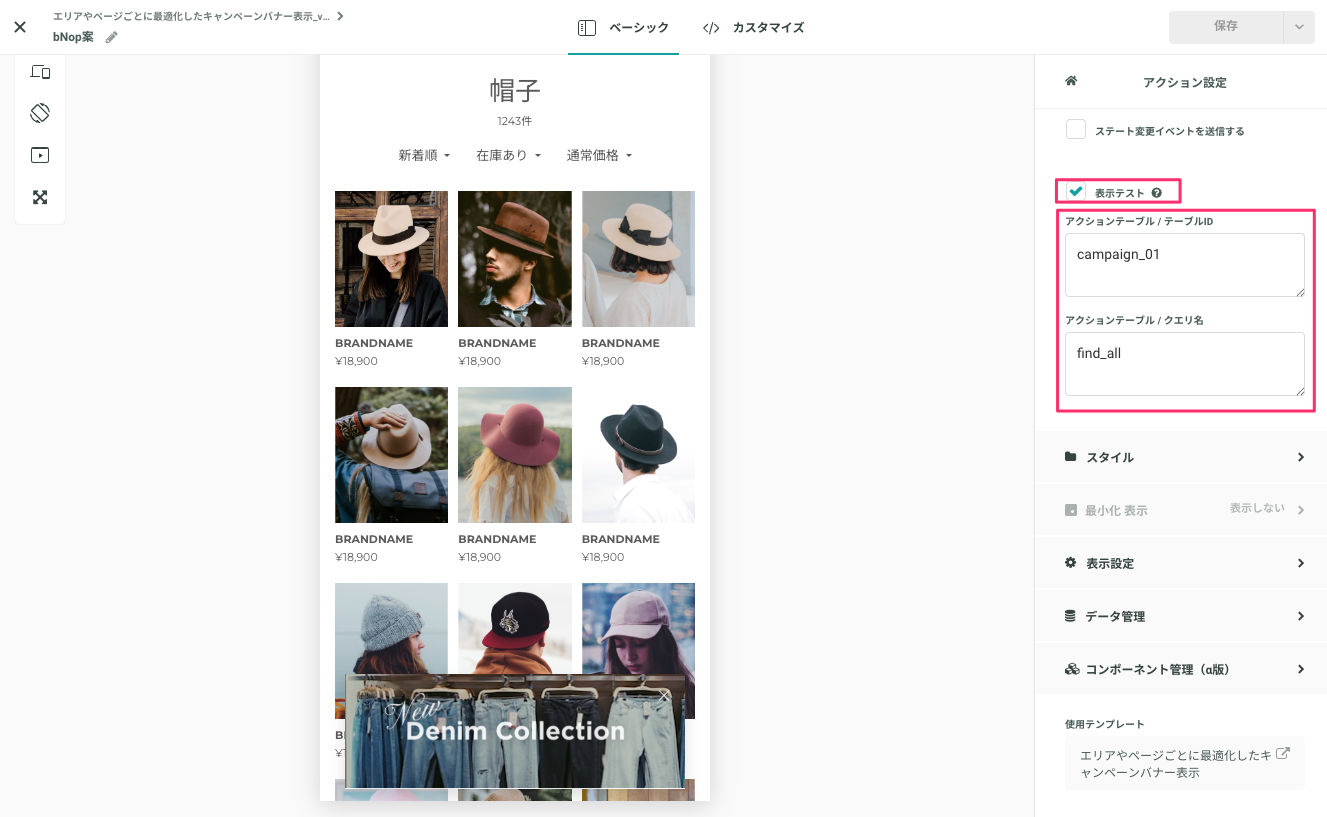Select the device switch icon in left toolbar
The height and width of the screenshot is (817, 1327).
40,72
